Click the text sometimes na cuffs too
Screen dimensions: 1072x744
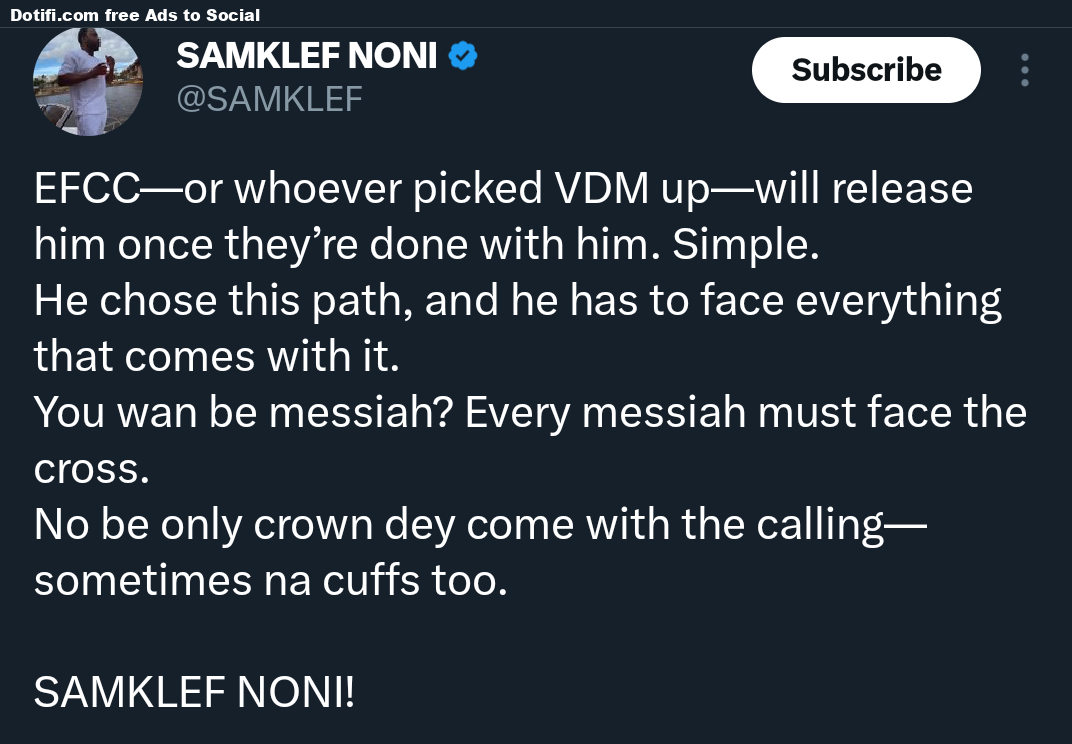click(x=270, y=581)
